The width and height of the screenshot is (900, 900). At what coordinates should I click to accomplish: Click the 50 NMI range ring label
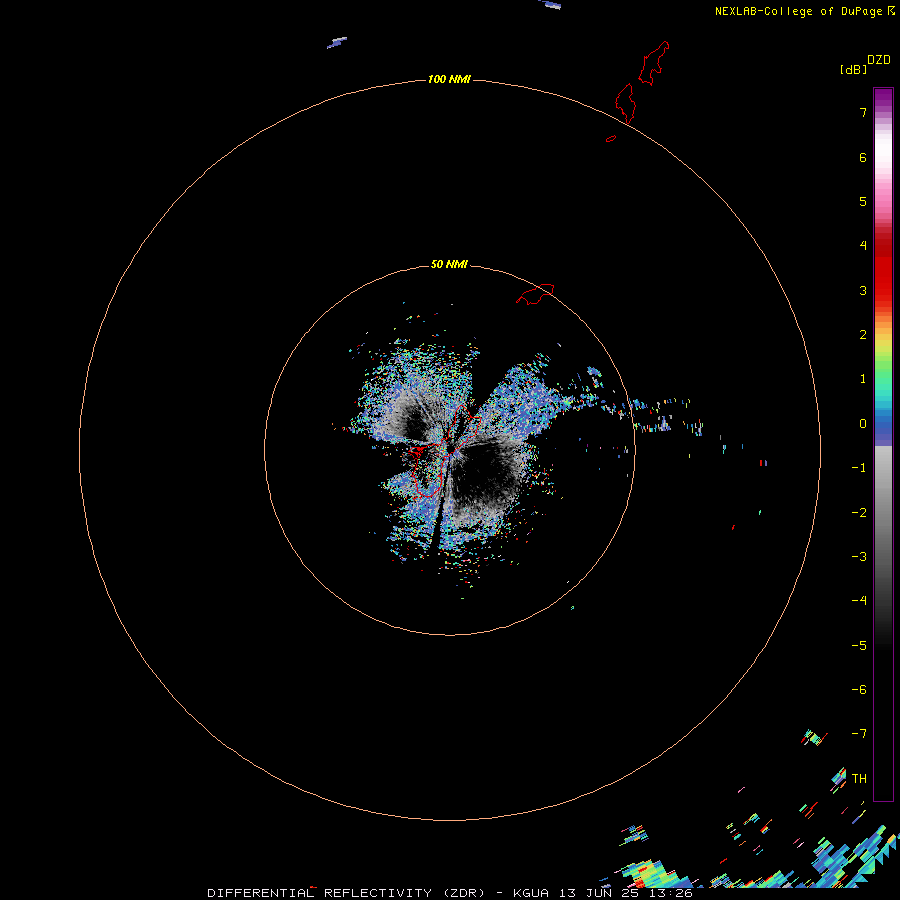pyautogui.click(x=449, y=264)
